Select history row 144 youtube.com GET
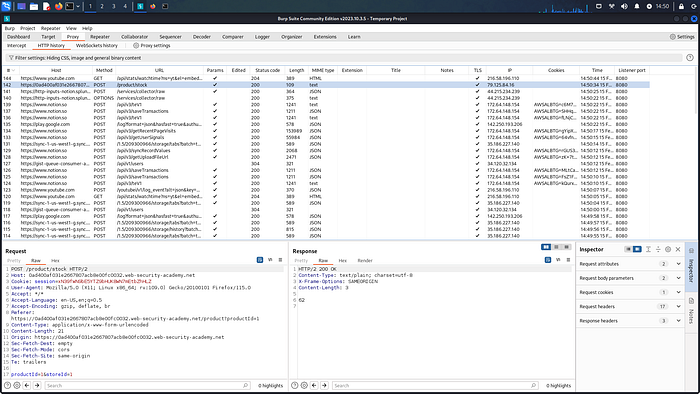 click(326, 78)
